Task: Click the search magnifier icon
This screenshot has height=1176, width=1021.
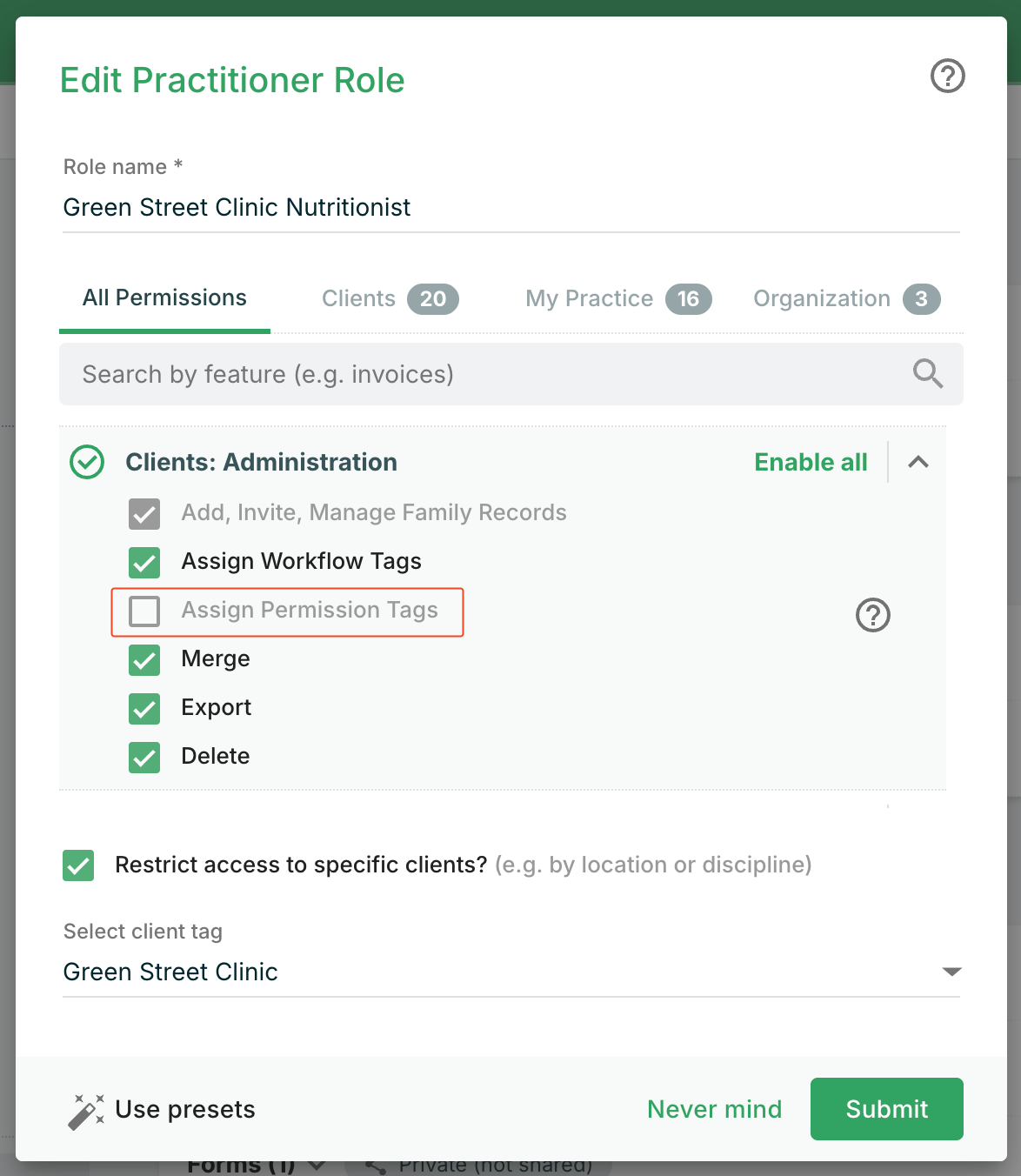Action: 927,374
